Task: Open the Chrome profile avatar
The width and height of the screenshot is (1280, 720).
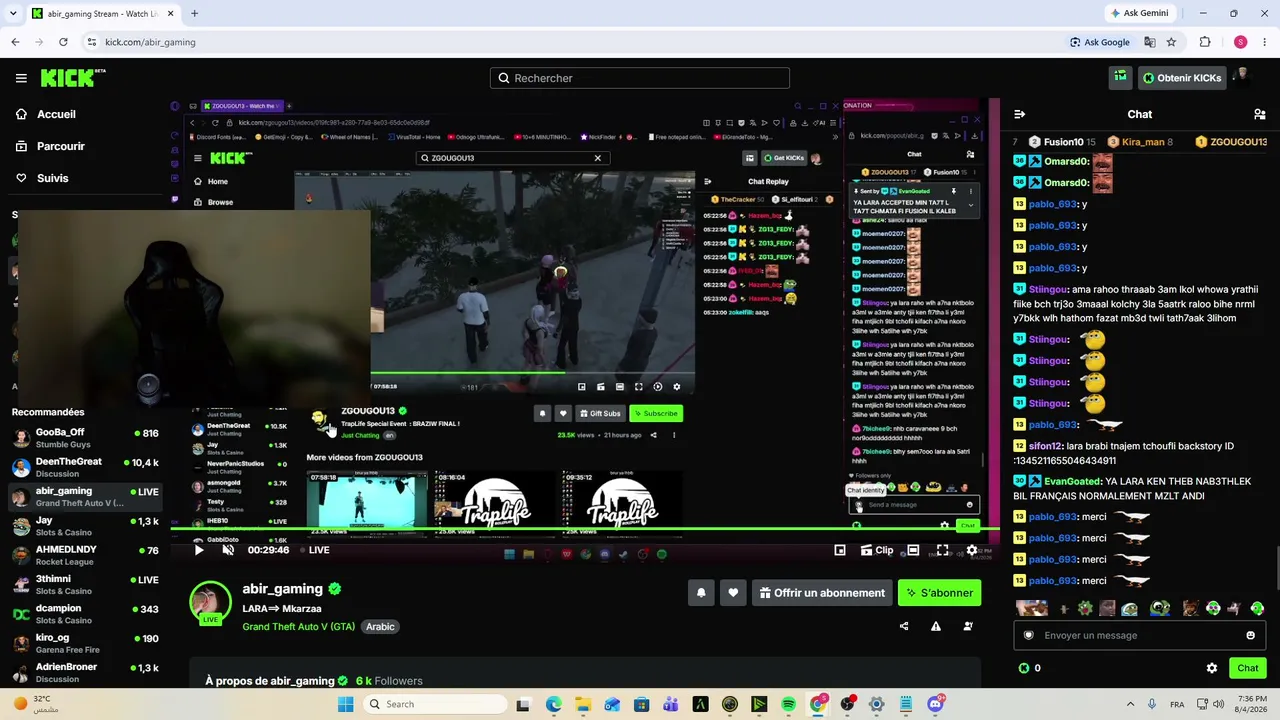Action: pos(1240,42)
